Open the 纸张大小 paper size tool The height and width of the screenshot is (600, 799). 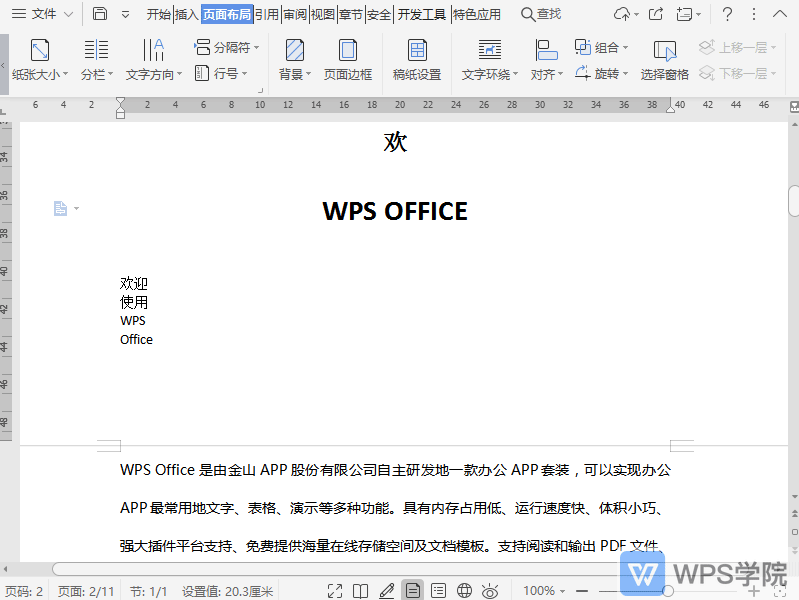coord(40,60)
